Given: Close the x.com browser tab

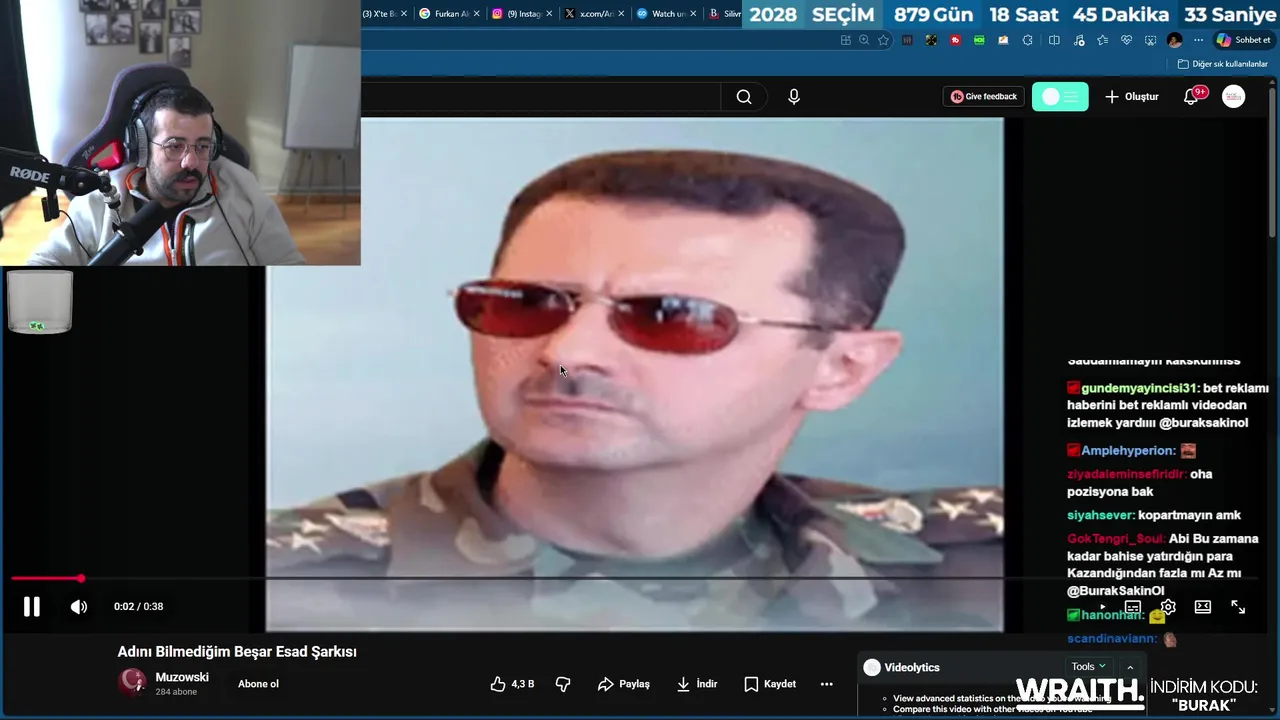Looking at the screenshot, I should (x=622, y=14).
